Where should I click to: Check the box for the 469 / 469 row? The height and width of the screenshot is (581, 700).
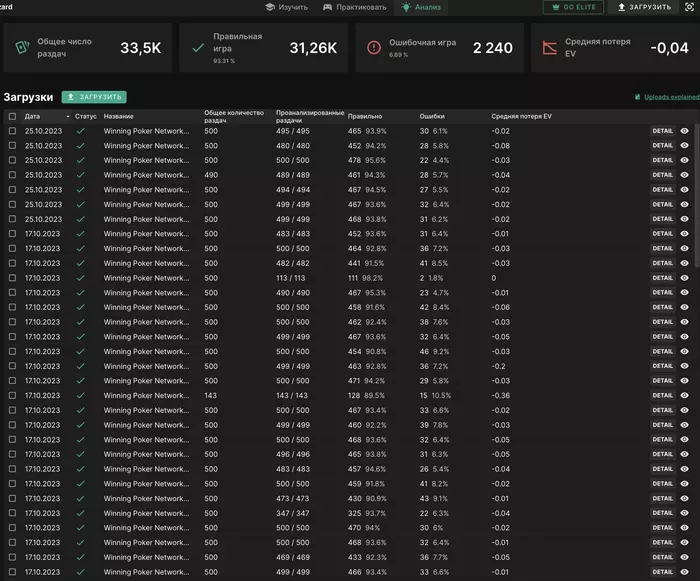tap(12, 557)
